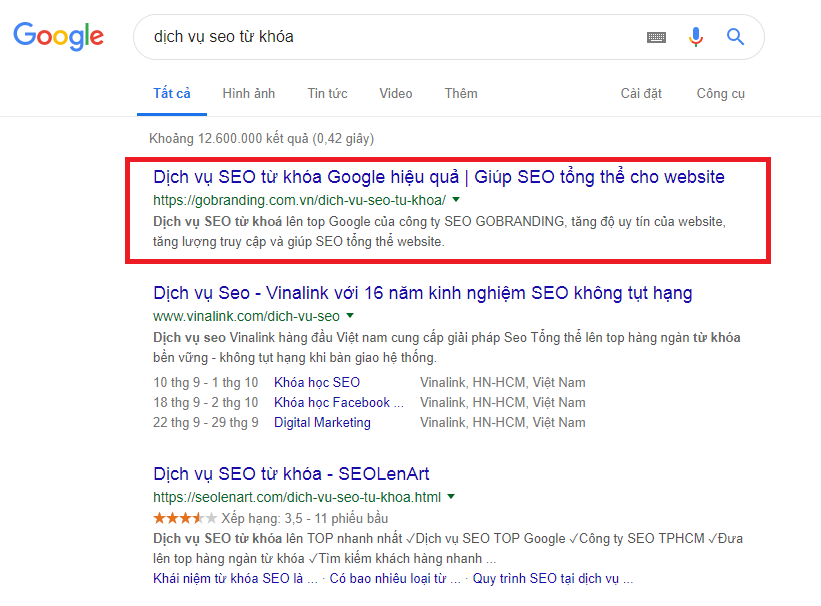This screenshot has height=606, width=821.
Task: Open the 'Khóa học Facebook ...' sitelink
Action: (x=339, y=402)
